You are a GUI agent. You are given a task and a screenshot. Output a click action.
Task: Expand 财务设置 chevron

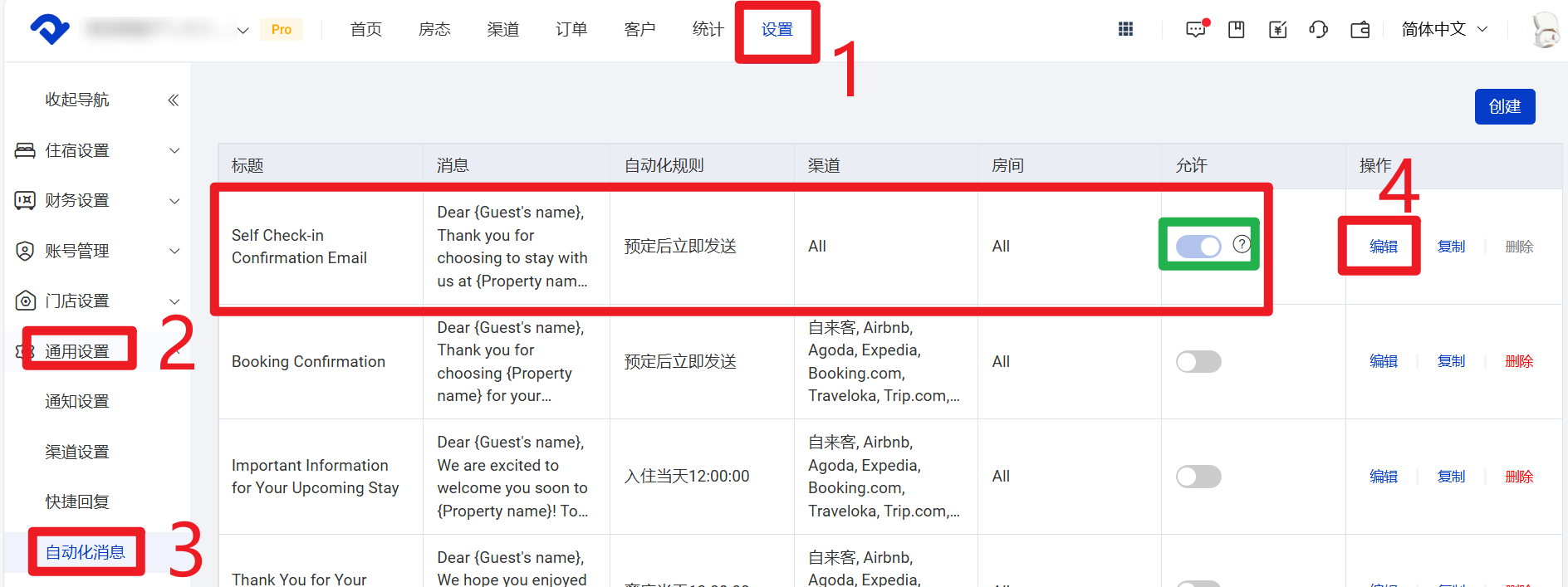pos(174,201)
